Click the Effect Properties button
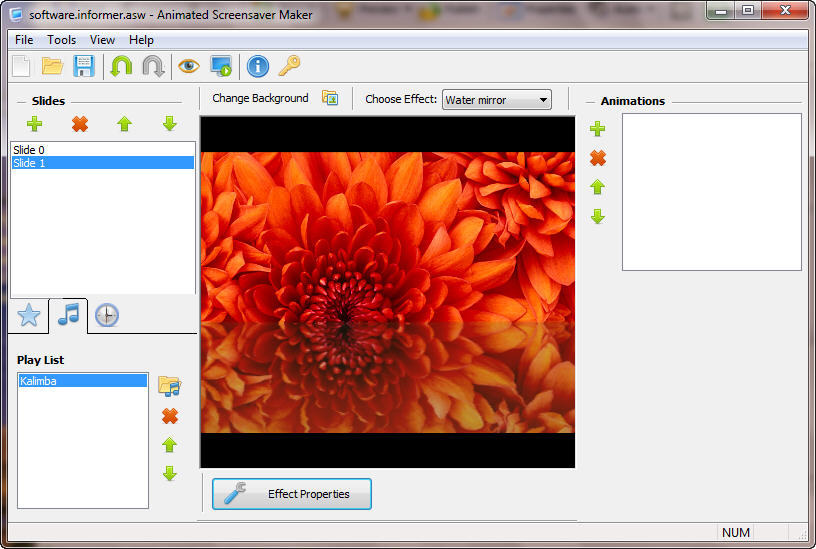 292,494
